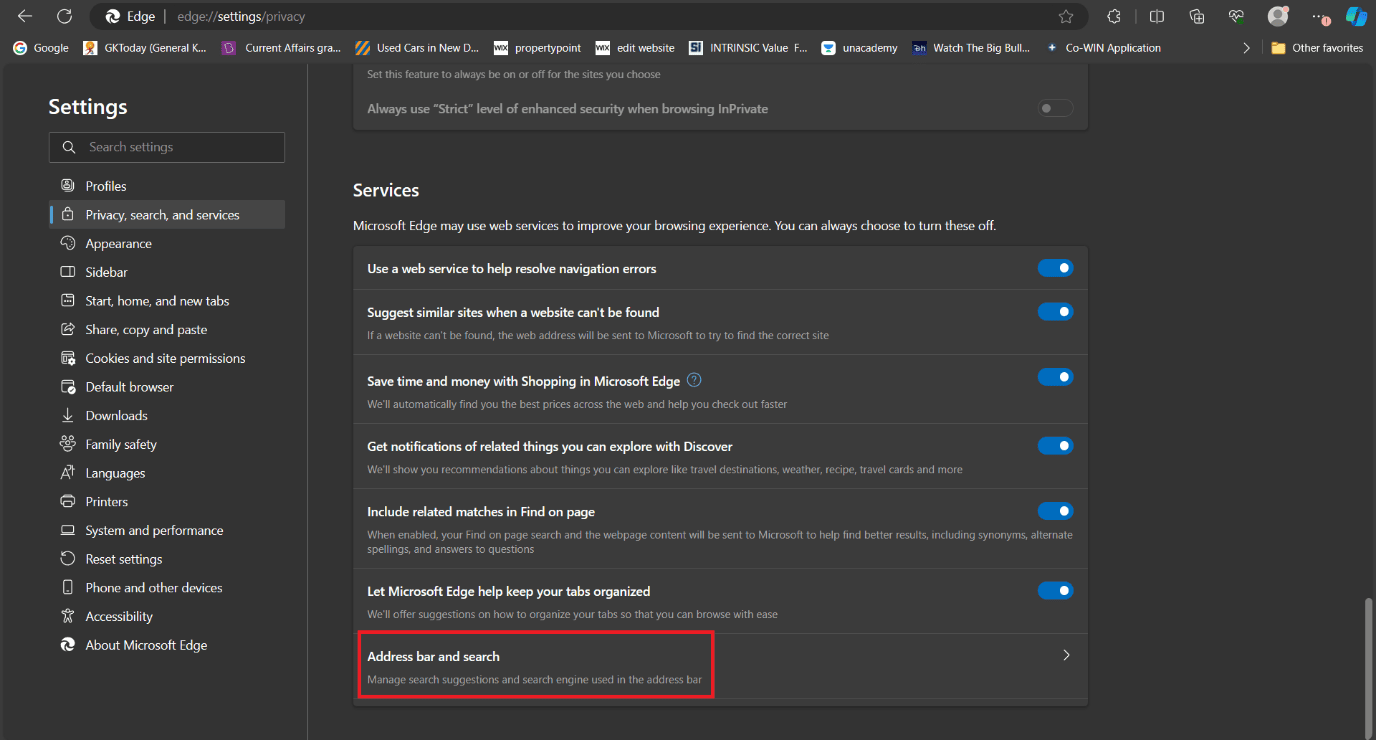The width and height of the screenshot is (1376, 740).
Task: Open Printers settings
Action: point(167,502)
